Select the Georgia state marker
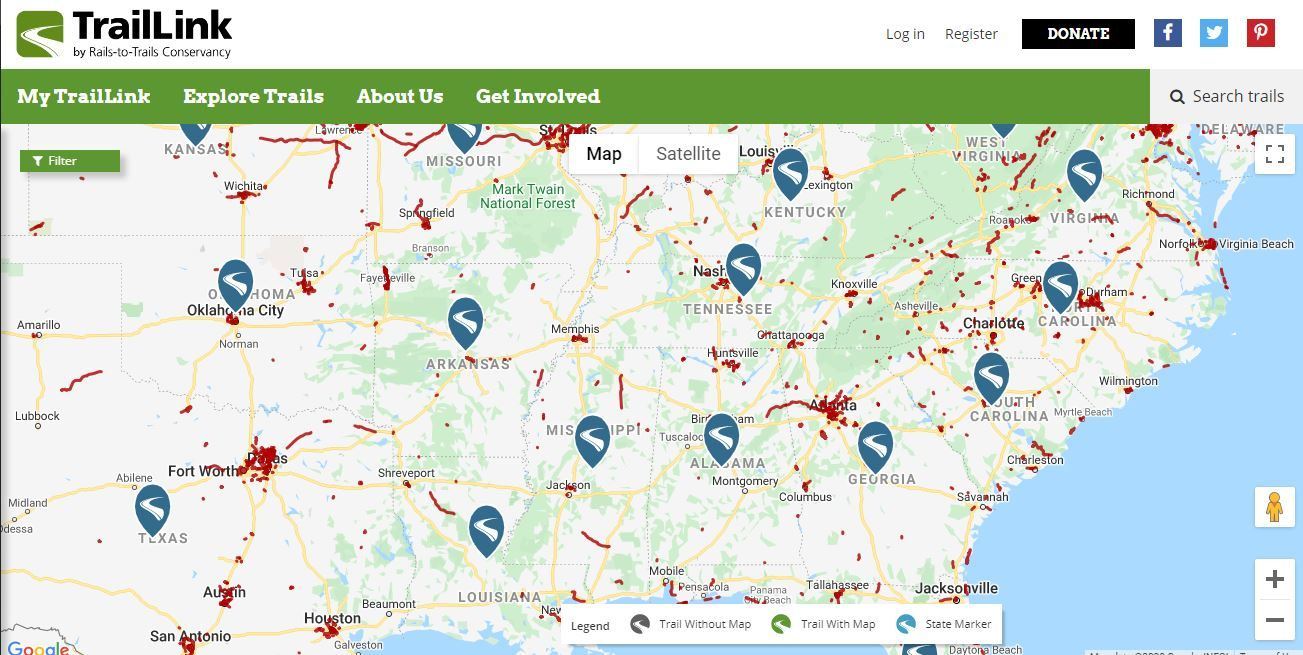The height and width of the screenshot is (655, 1303). (x=875, y=447)
